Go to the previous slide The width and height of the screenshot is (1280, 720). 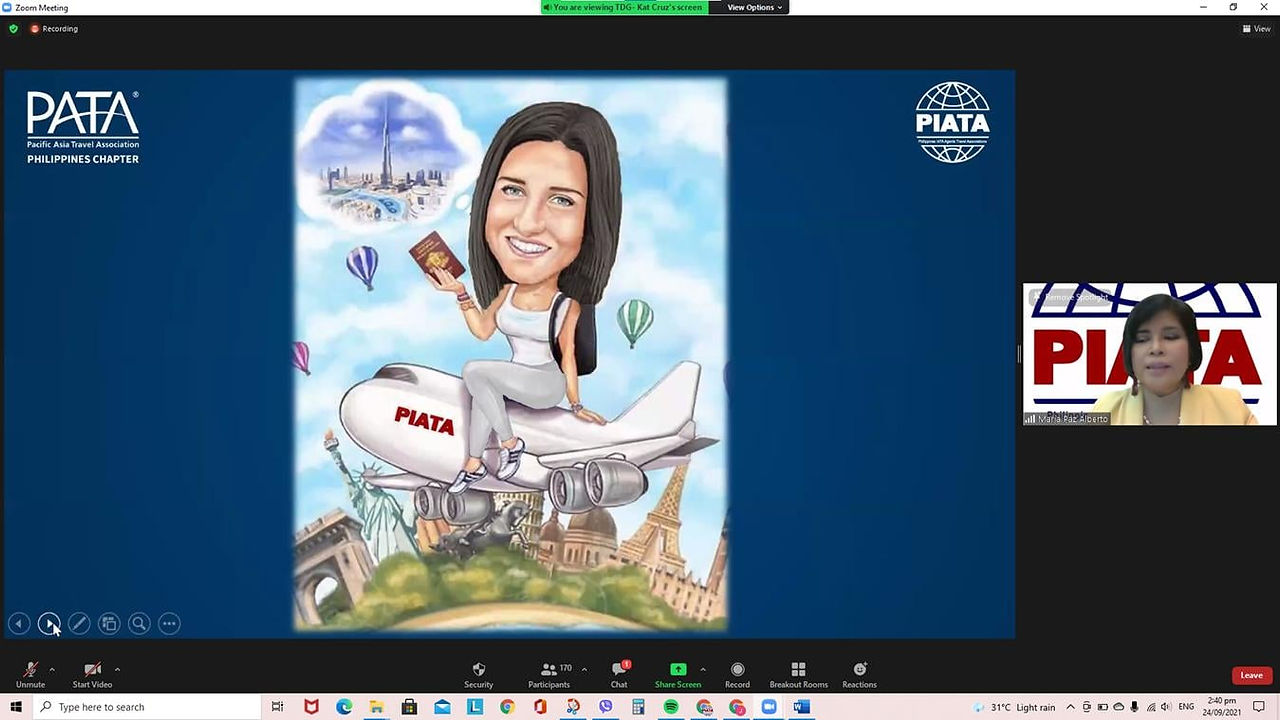(19, 624)
